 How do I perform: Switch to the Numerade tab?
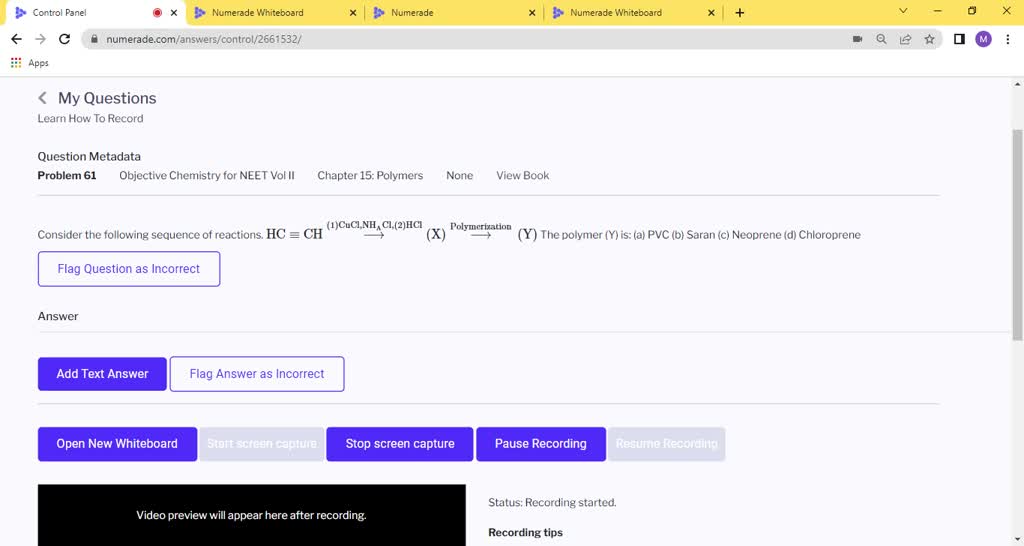pyautogui.click(x=450, y=13)
